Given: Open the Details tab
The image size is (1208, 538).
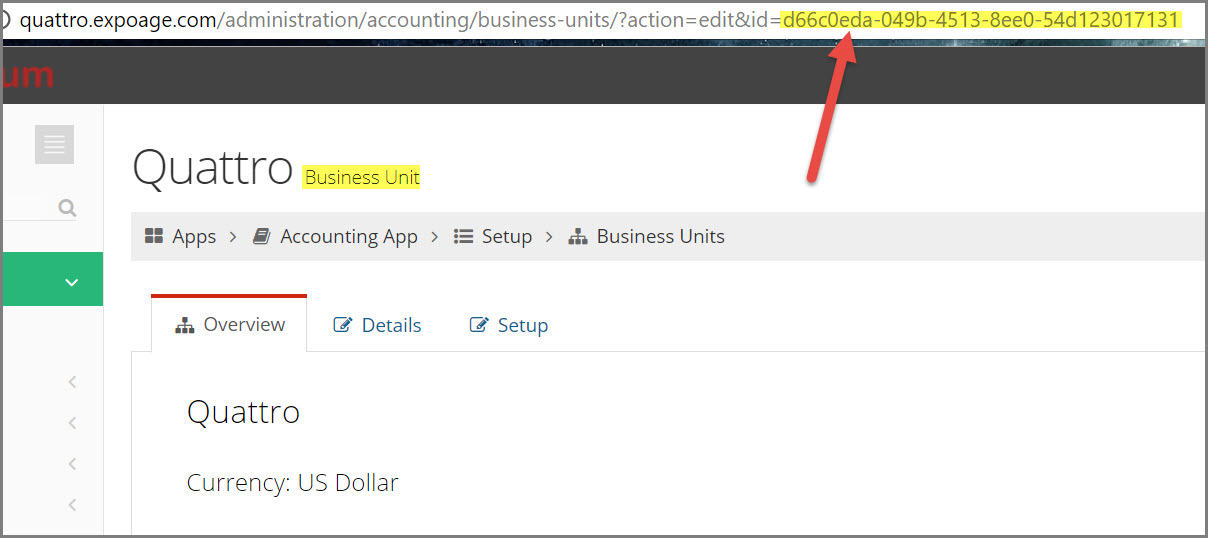Looking at the screenshot, I should click(377, 325).
